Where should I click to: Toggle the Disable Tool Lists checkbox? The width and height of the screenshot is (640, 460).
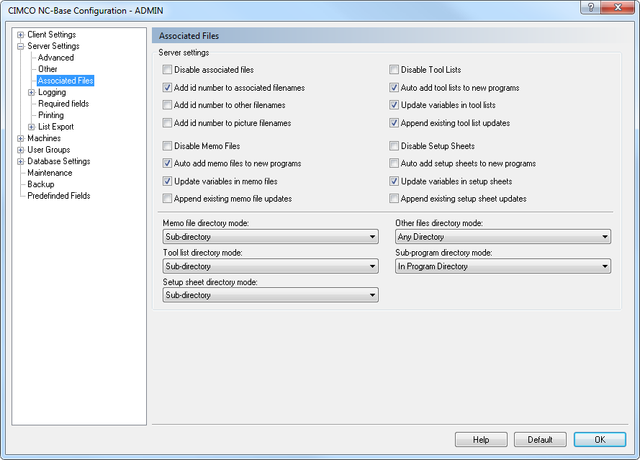[x=393, y=70]
